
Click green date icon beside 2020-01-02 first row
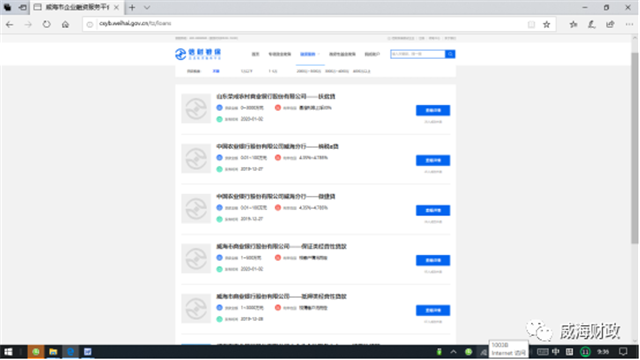(x=219, y=119)
